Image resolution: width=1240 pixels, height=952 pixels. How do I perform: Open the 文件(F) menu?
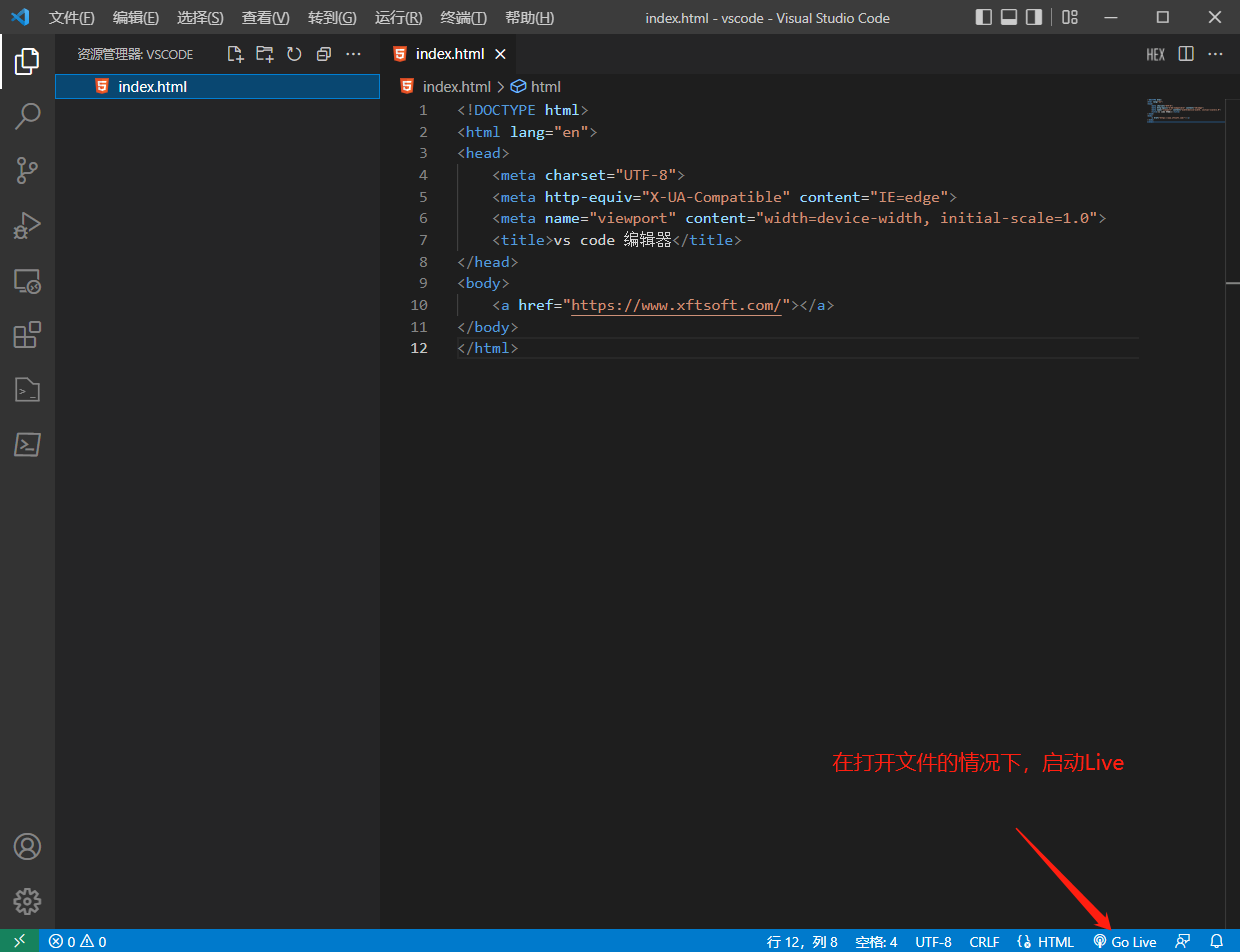pos(70,17)
